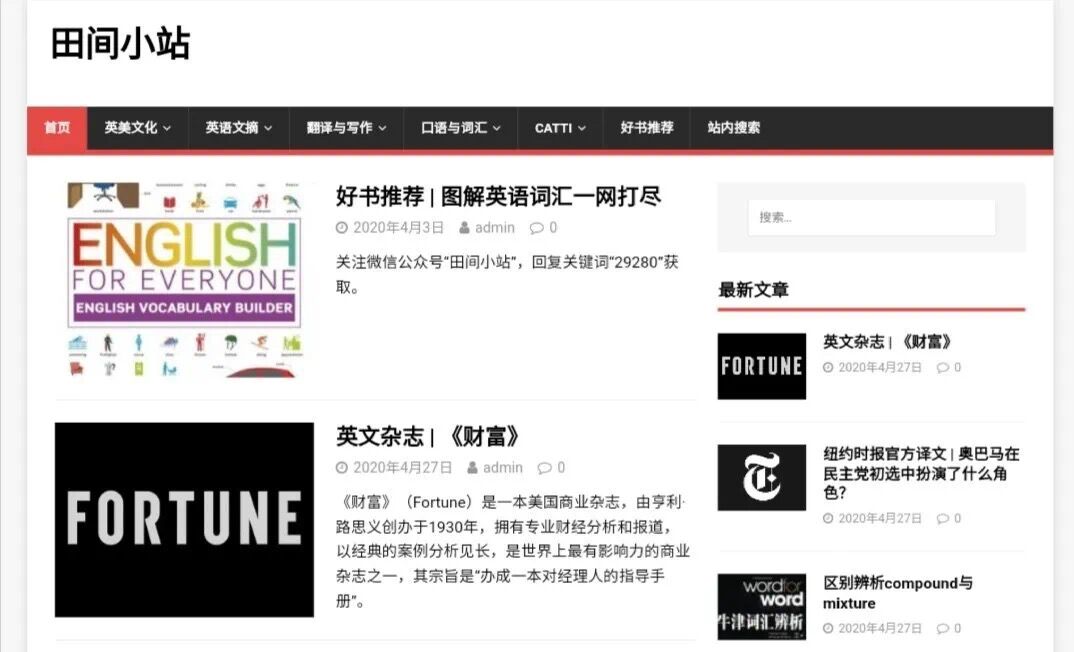Click comment icon under sidebar 纽约时报 article
The height and width of the screenshot is (652, 1074).
[942, 518]
